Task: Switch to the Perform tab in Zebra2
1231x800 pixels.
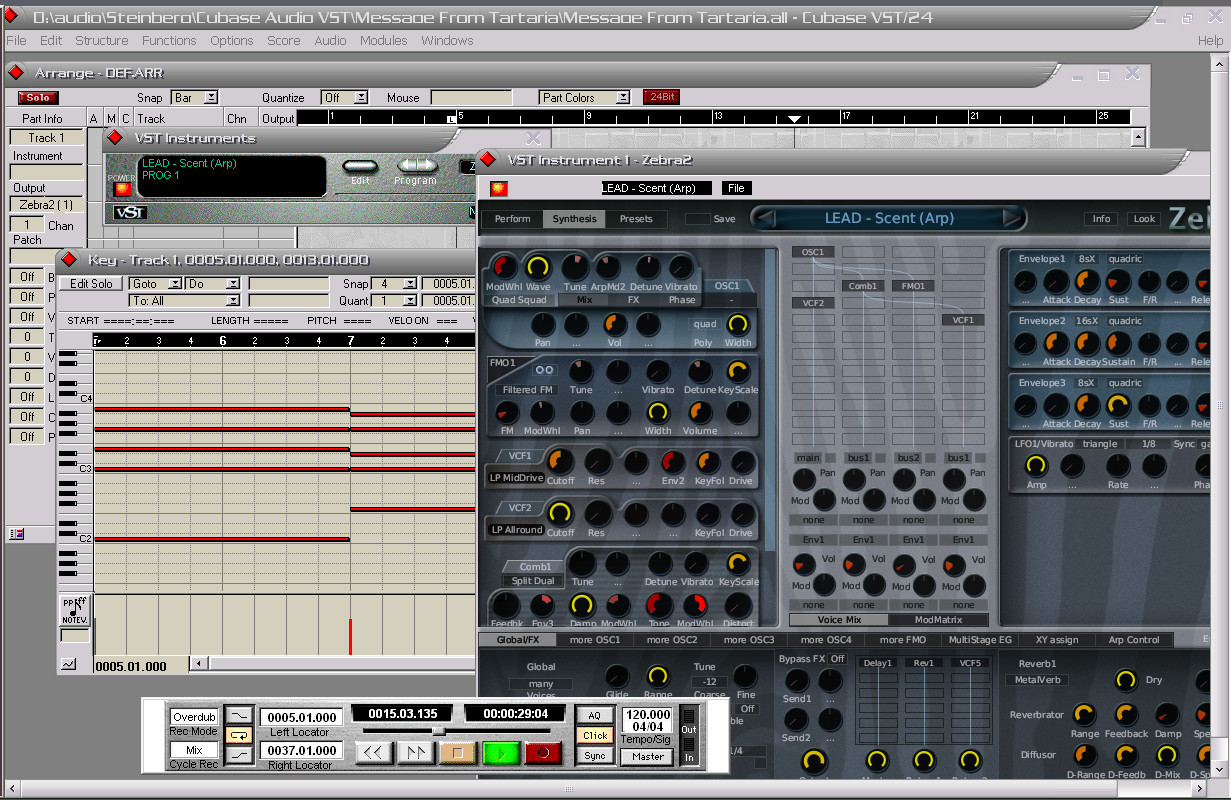Action: click(513, 218)
